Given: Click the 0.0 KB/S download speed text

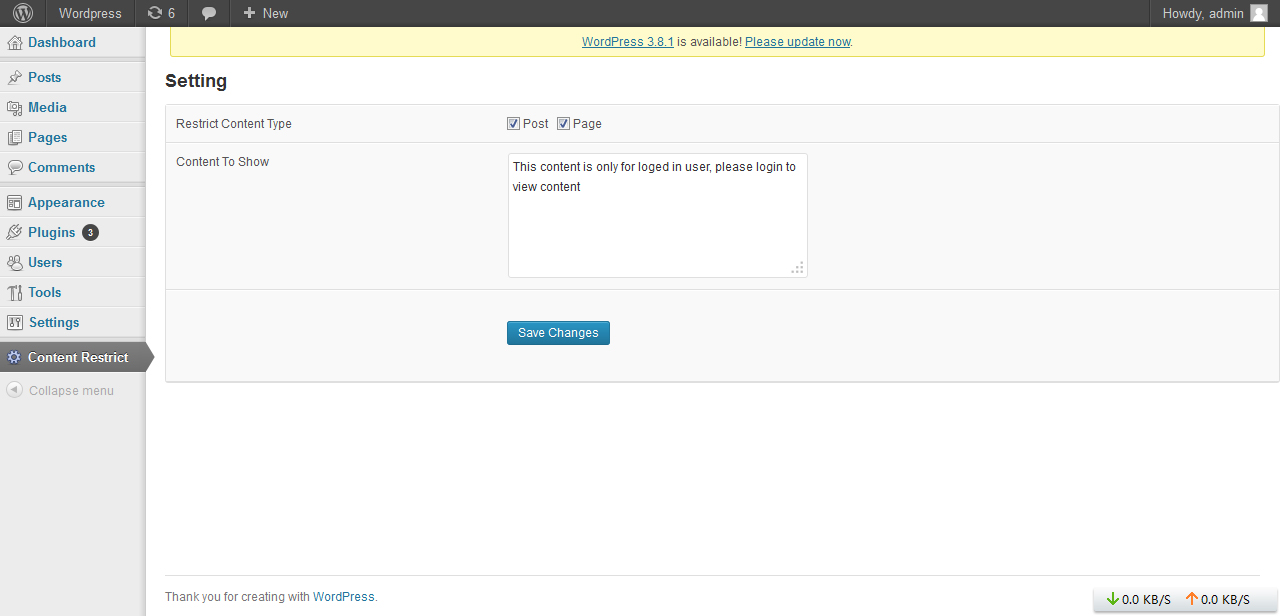Looking at the screenshot, I should click(1146, 600).
